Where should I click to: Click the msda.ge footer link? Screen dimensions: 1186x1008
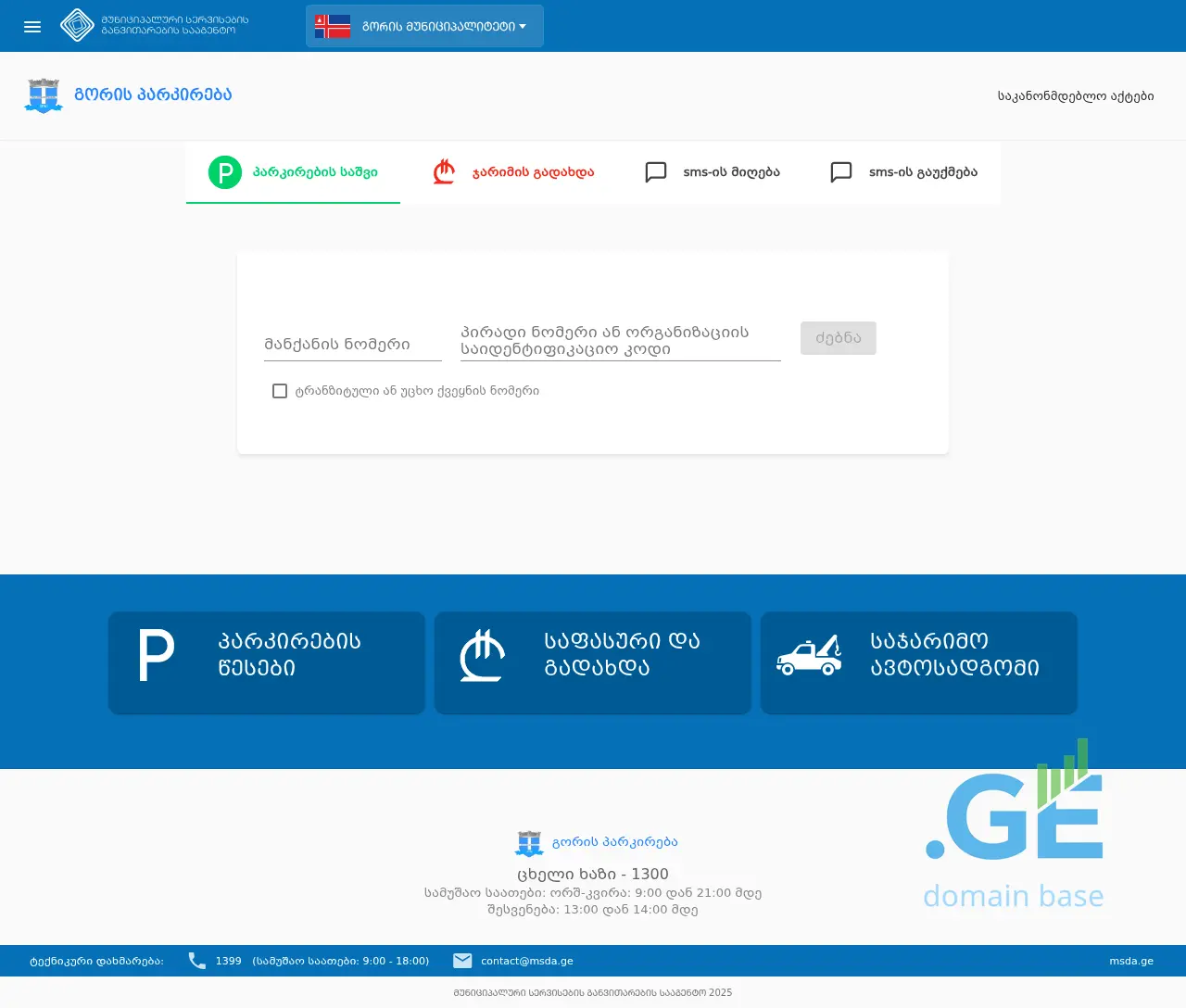point(1131,961)
